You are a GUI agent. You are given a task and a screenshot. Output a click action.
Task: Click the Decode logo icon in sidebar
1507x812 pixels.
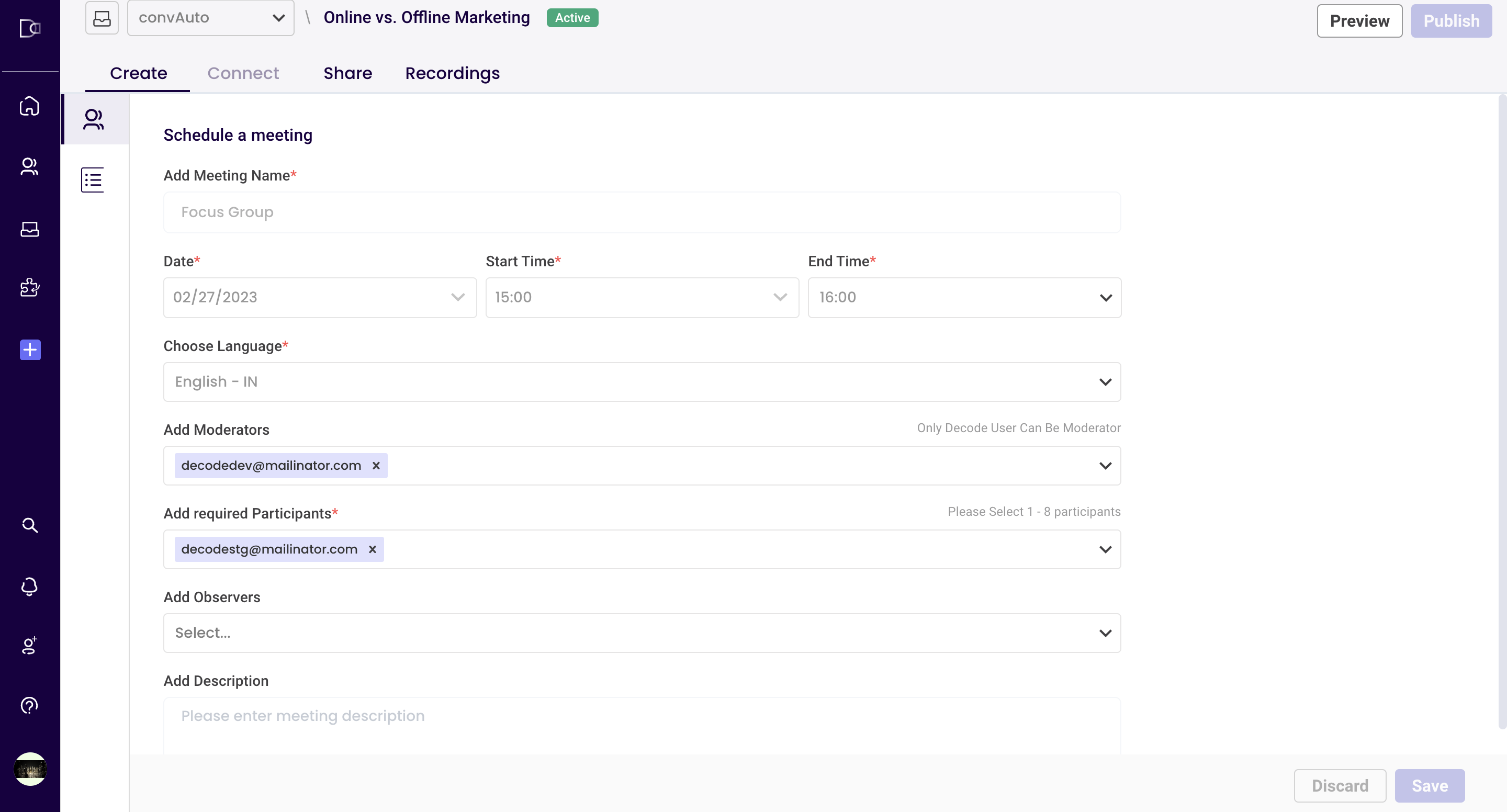(29, 28)
